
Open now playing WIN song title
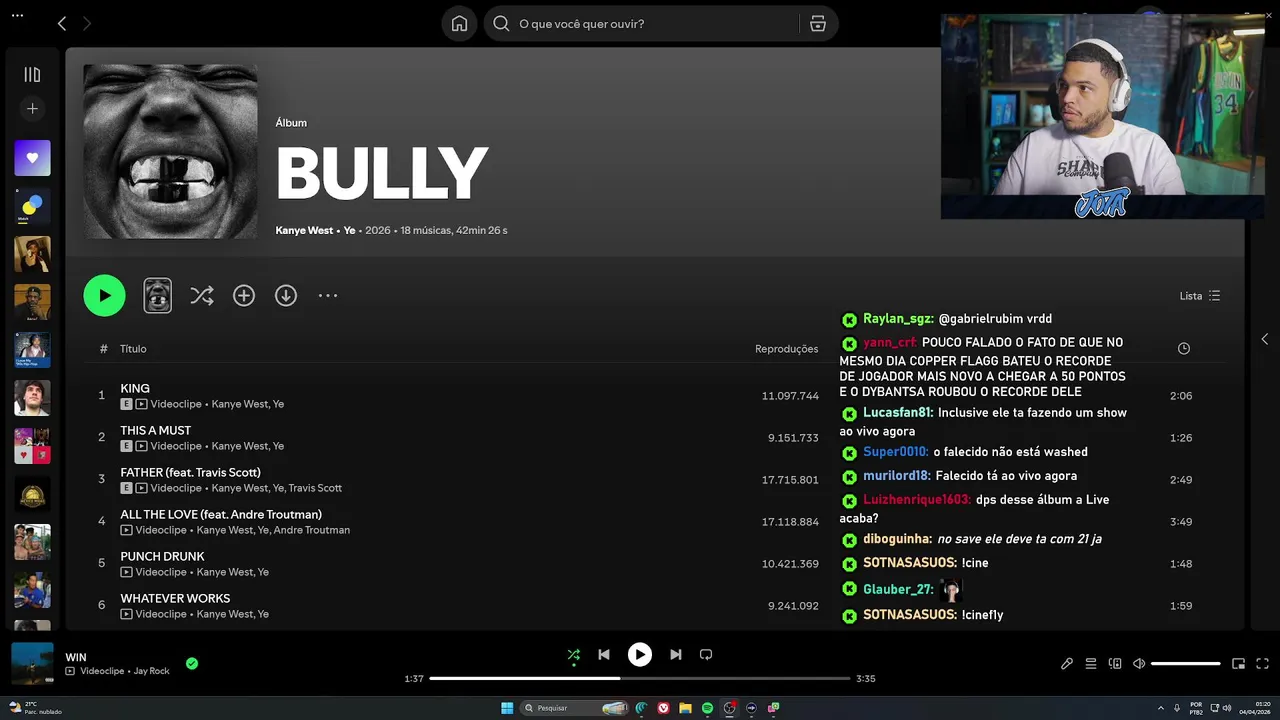tap(76, 657)
